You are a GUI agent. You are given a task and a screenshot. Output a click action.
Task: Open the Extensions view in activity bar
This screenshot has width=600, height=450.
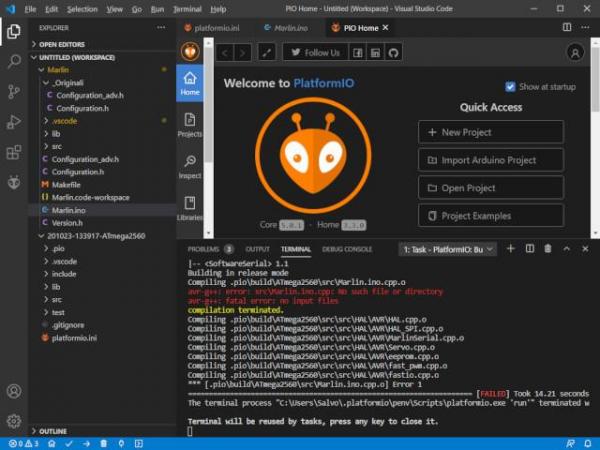pos(14,153)
